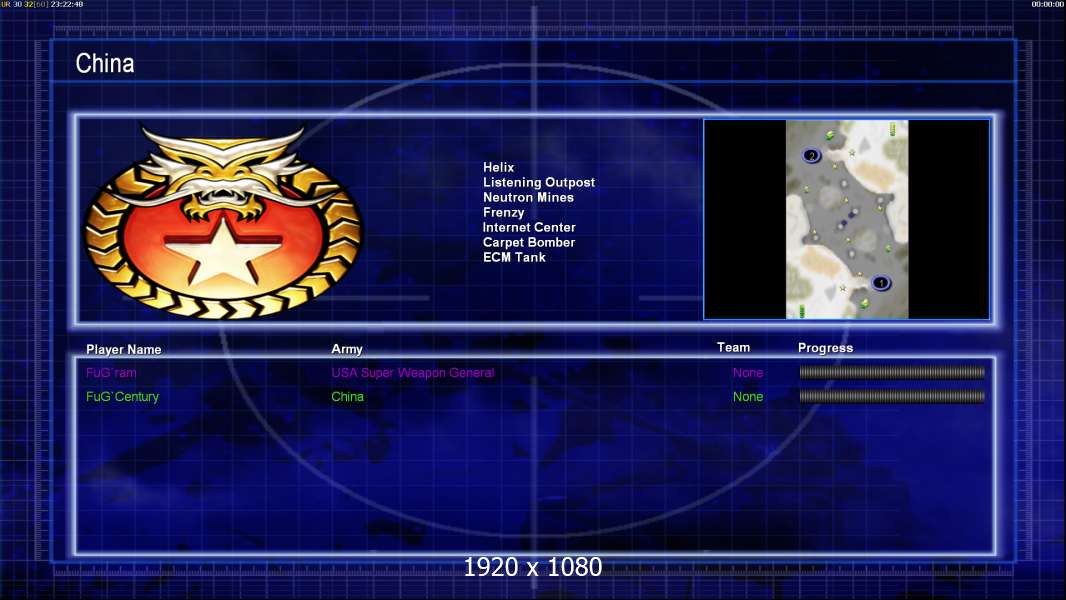Click FuG`Century's loading progress bar
The width and height of the screenshot is (1066, 600).
point(892,396)
